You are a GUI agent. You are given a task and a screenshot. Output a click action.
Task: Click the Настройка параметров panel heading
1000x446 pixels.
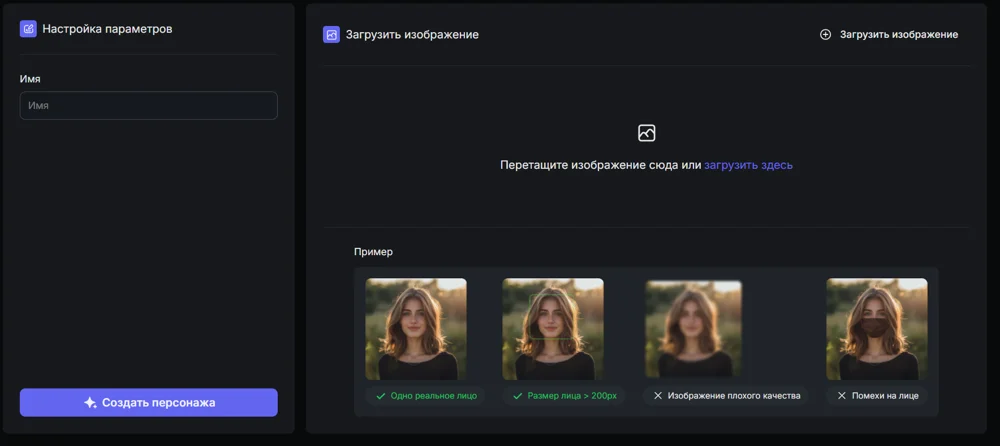click(x=107, y=29)
